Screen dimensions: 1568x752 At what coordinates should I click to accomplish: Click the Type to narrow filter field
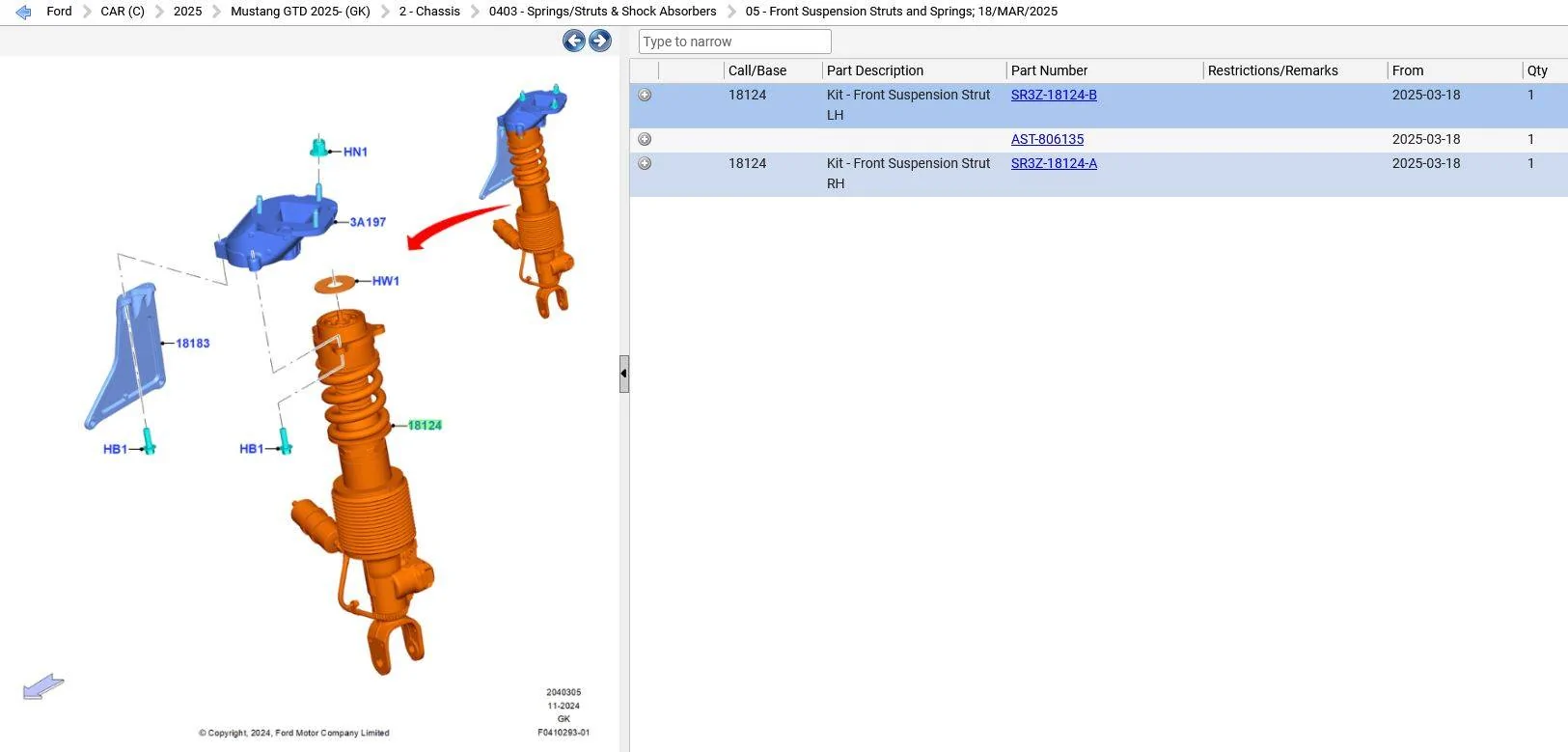click(734, 42)
